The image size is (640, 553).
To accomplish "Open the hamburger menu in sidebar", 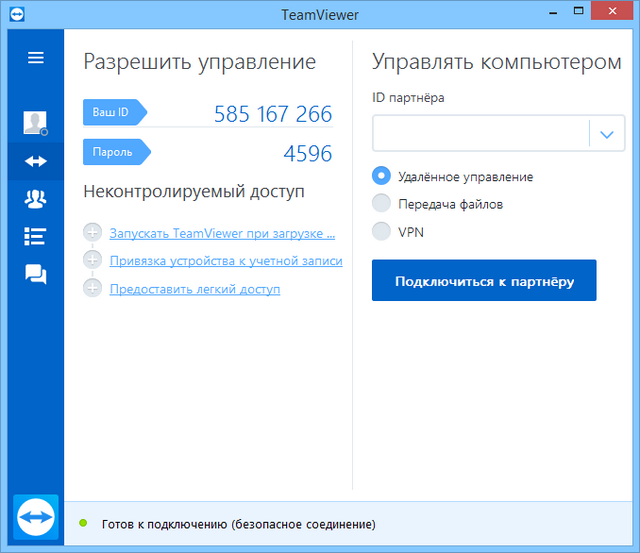I will coord(36,58).
